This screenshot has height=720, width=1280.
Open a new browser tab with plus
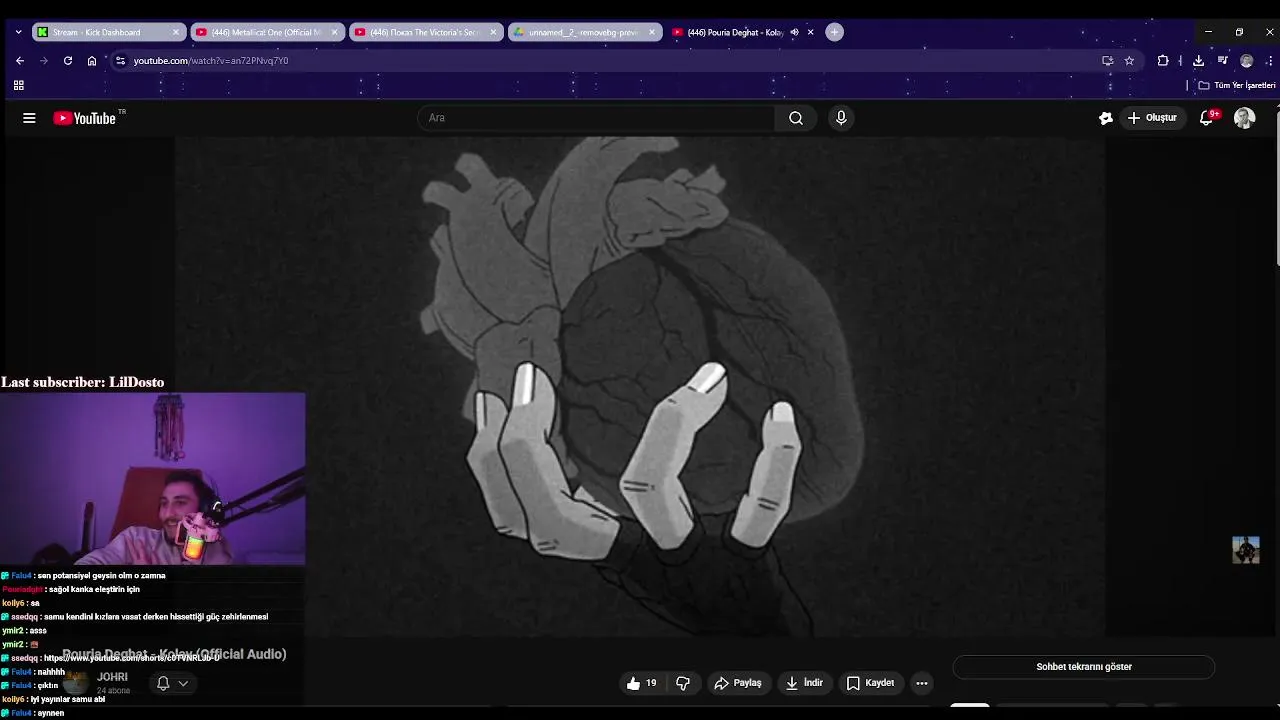(834, 32)
